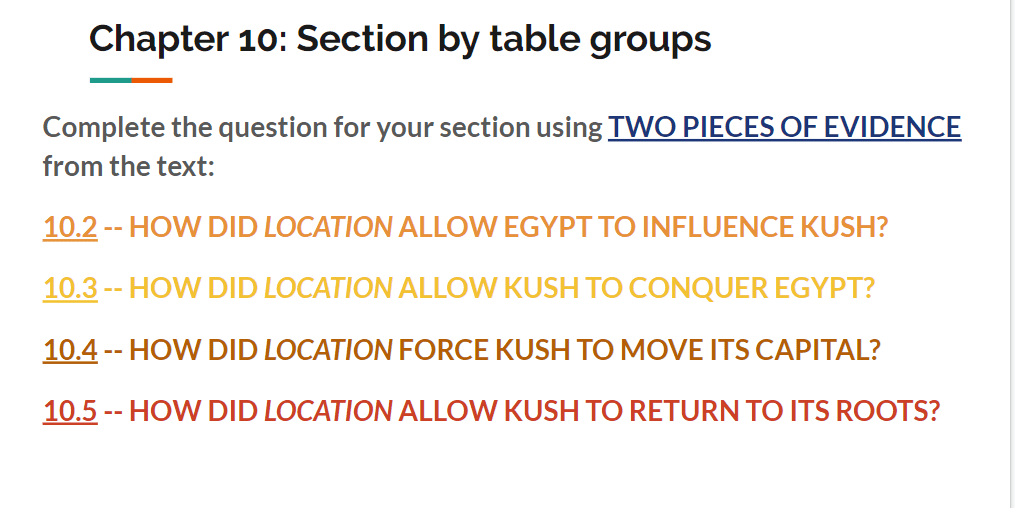Follow the yellow 10.3 section link
Viewport: 1015px width, 508px height.
[70, 288]
